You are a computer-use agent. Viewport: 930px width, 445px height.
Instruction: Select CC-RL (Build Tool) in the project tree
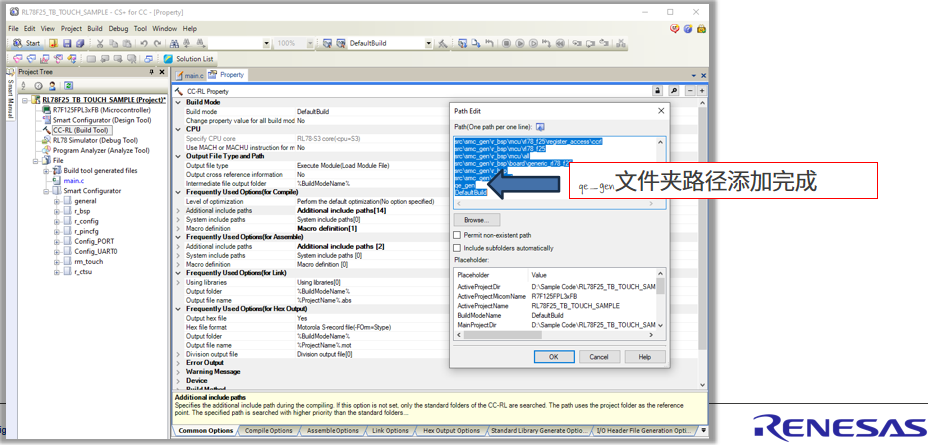tap(81, 130)
